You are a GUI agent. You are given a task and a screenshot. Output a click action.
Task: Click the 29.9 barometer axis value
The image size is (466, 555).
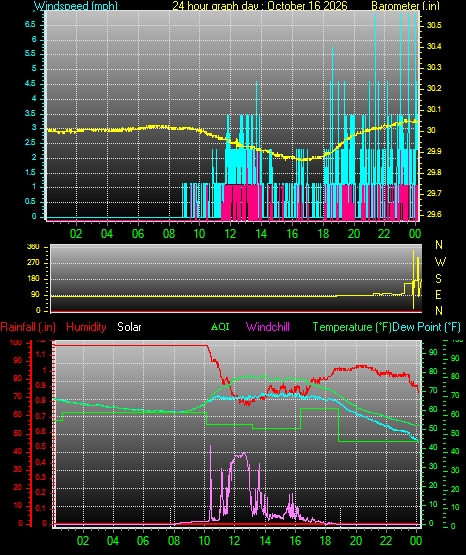coord(434,151)
